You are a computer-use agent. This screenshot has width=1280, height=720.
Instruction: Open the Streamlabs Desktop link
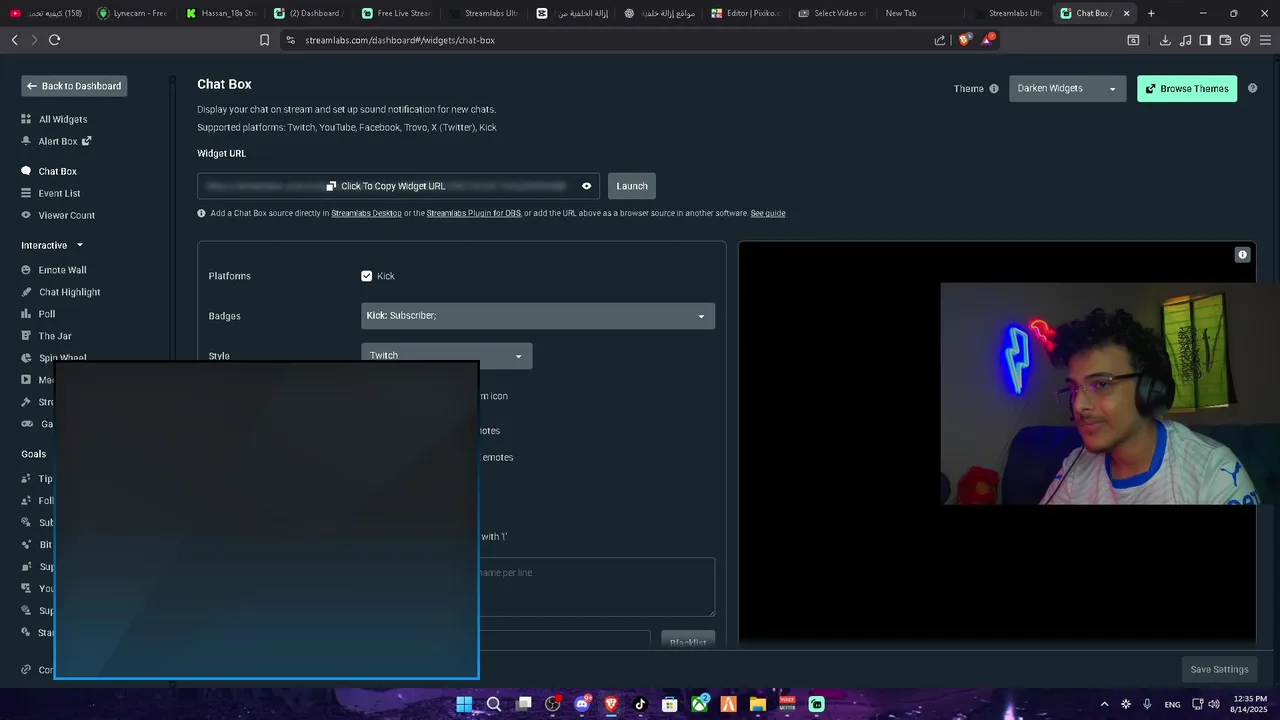[x=366, y=213]
